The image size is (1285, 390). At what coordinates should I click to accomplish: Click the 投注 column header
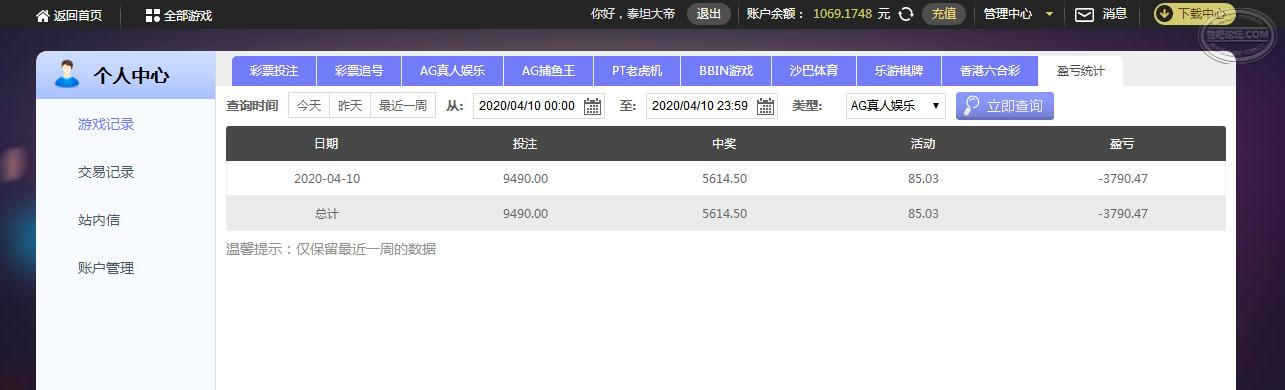click(525, 144)
